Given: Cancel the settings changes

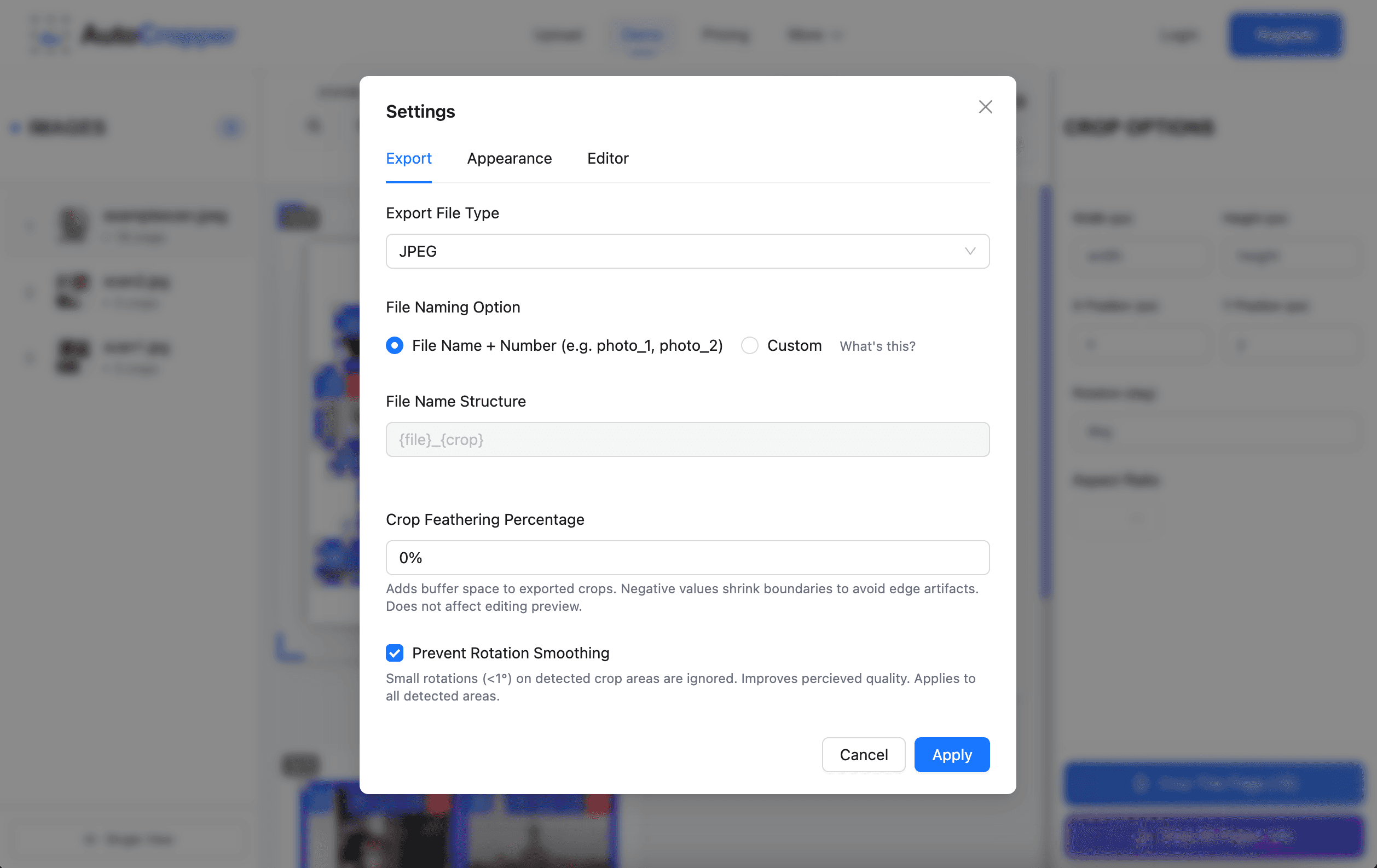Looking at the screenshot, I should coord(864,754).
